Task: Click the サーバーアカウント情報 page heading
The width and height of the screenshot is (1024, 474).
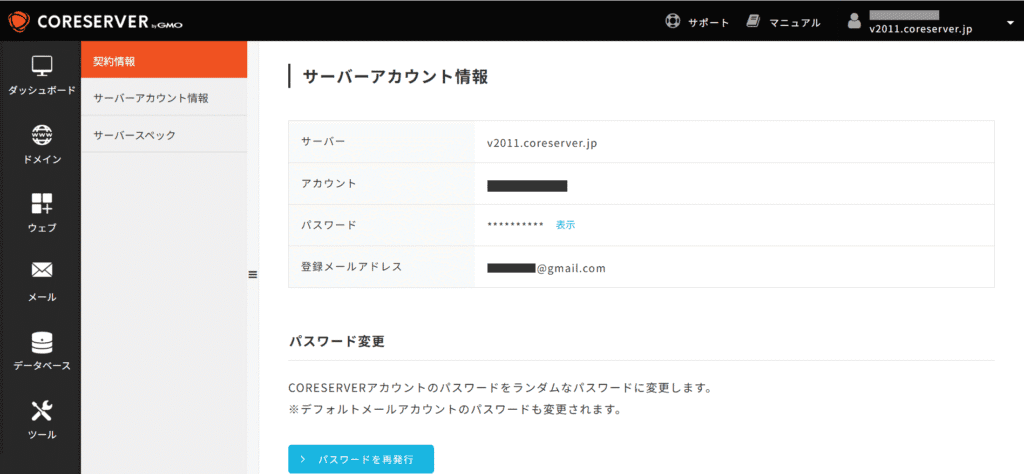Action: pyautogui.click(x=395, y=77)
